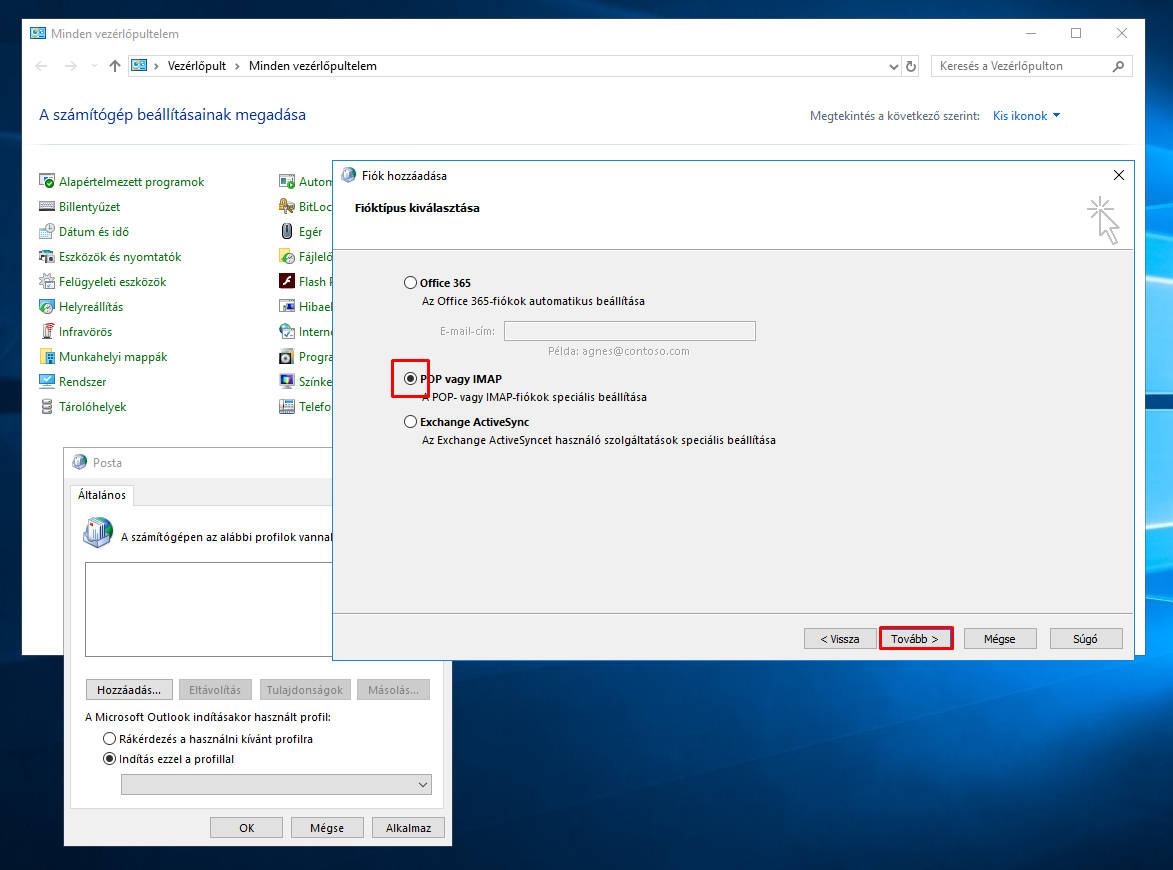Expand the address bar history chevron
The image size is (1173, 870).
point(893,66)
